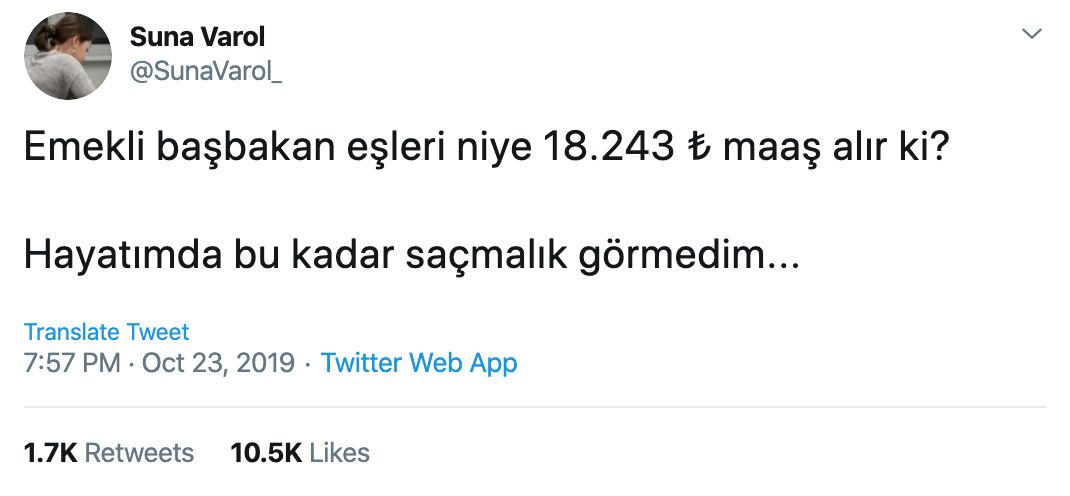Click the Oct 23, 2019 date

coord(218,363)
